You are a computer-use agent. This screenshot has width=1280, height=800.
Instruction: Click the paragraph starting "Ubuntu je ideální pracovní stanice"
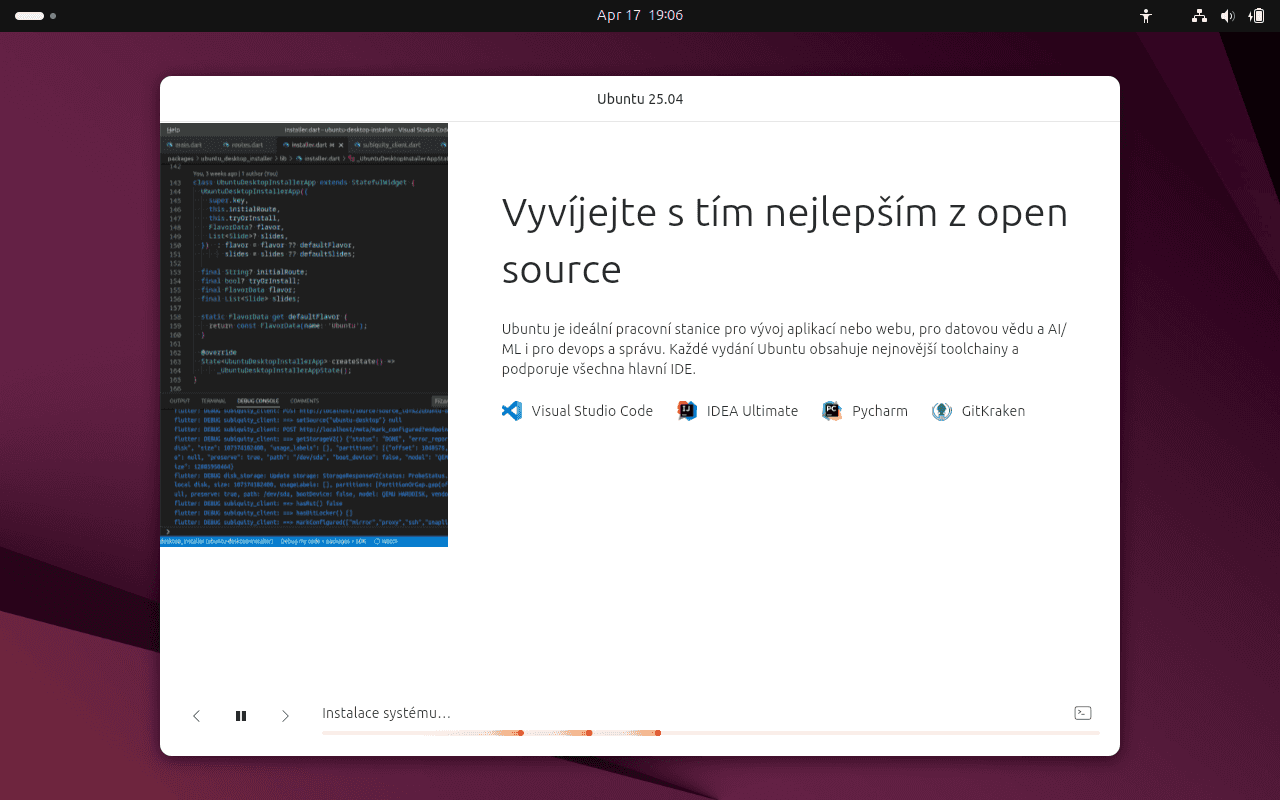(785, 349)
